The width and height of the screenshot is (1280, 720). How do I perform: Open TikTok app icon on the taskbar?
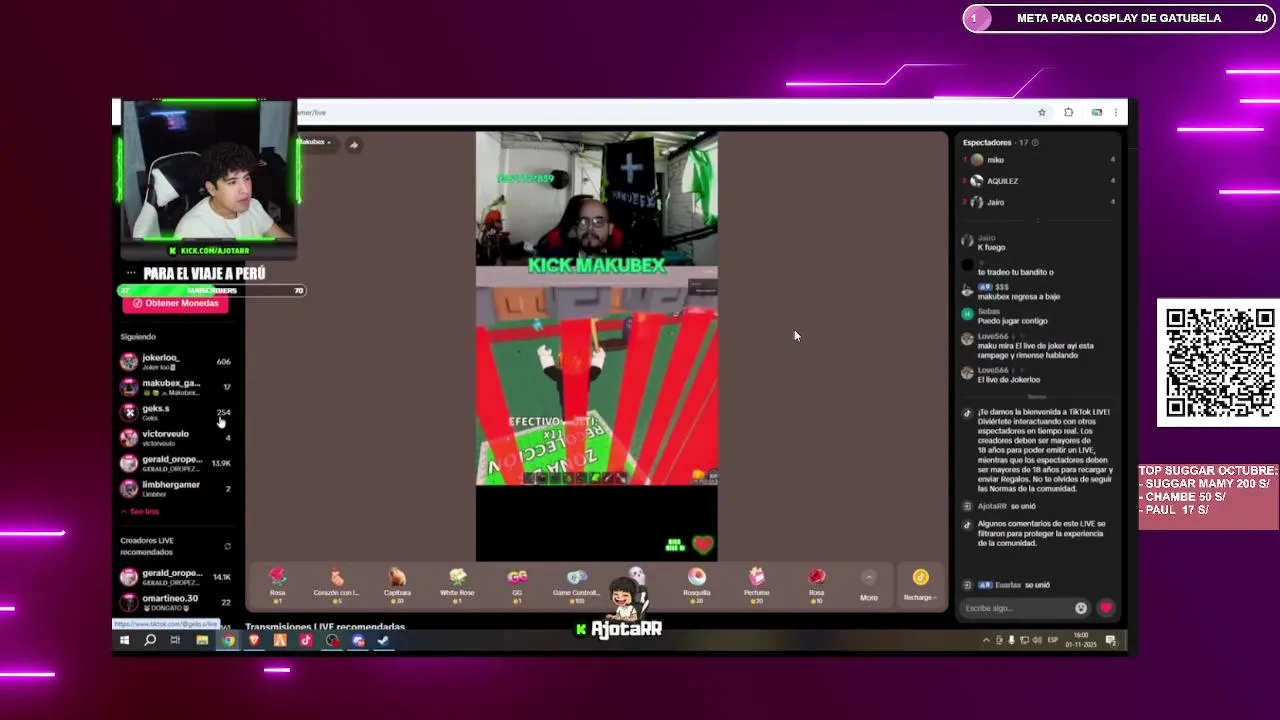306,641
